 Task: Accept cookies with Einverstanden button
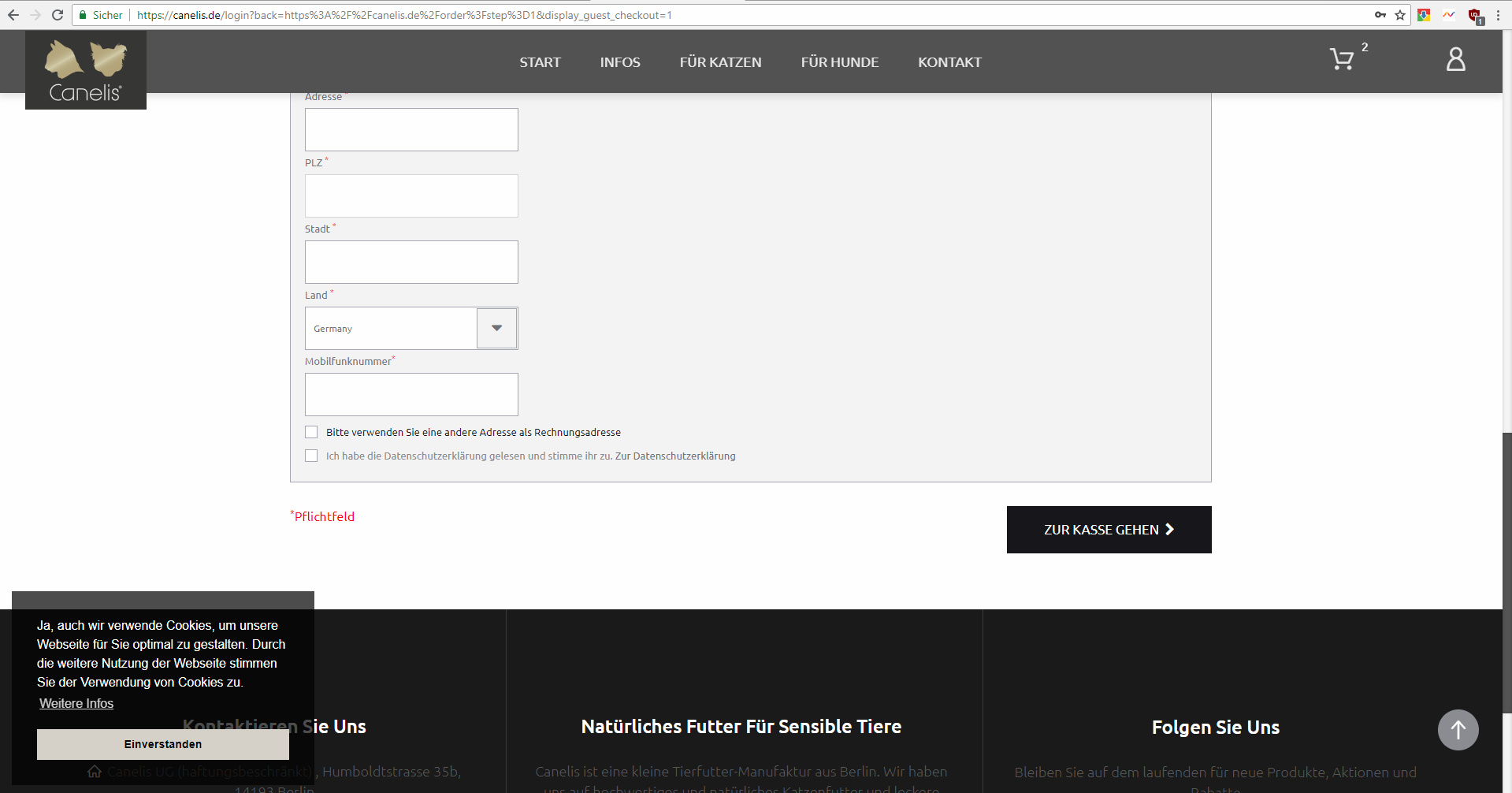[162, 744]
